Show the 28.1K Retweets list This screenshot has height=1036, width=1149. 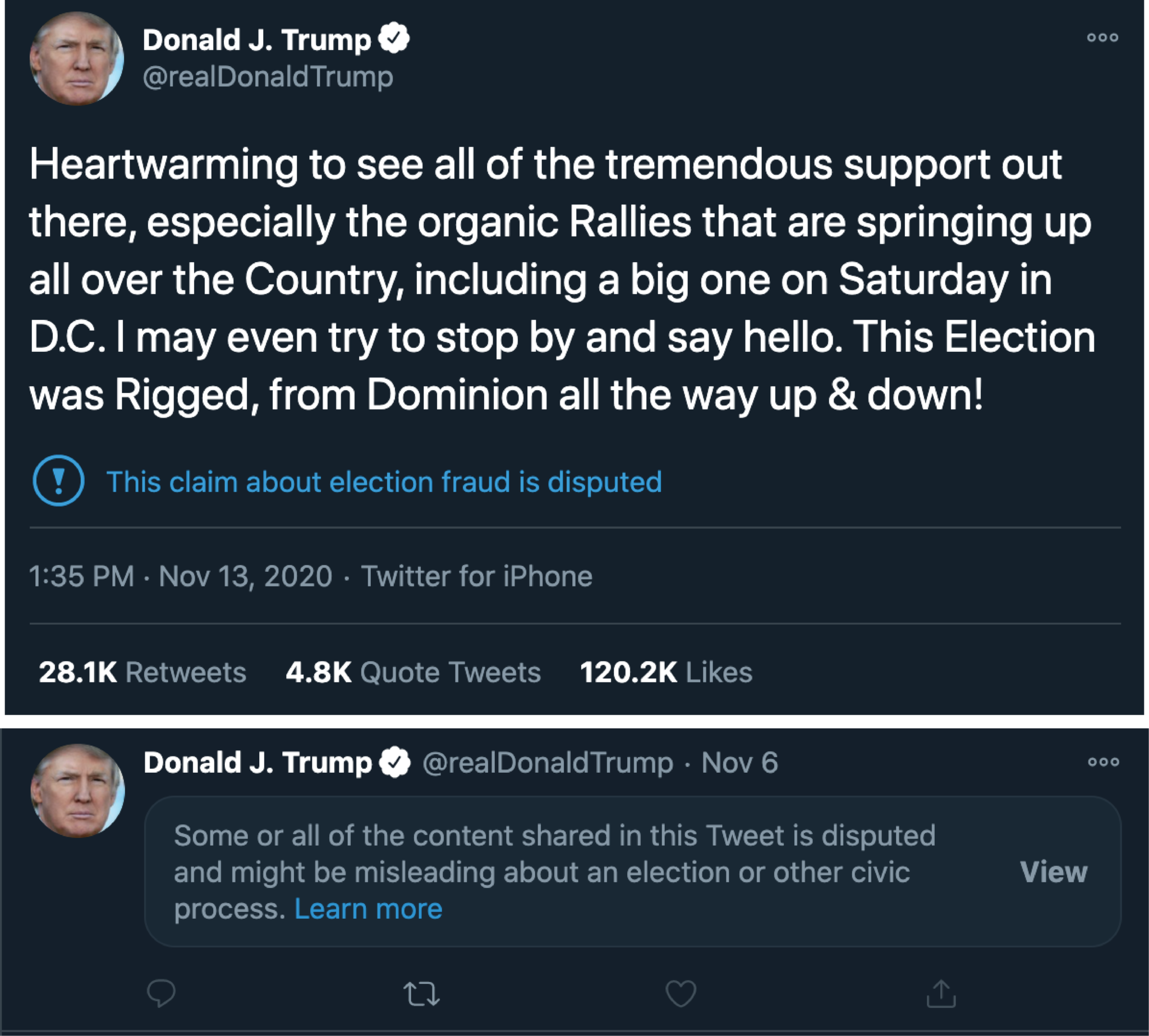(x=143, y=672)
